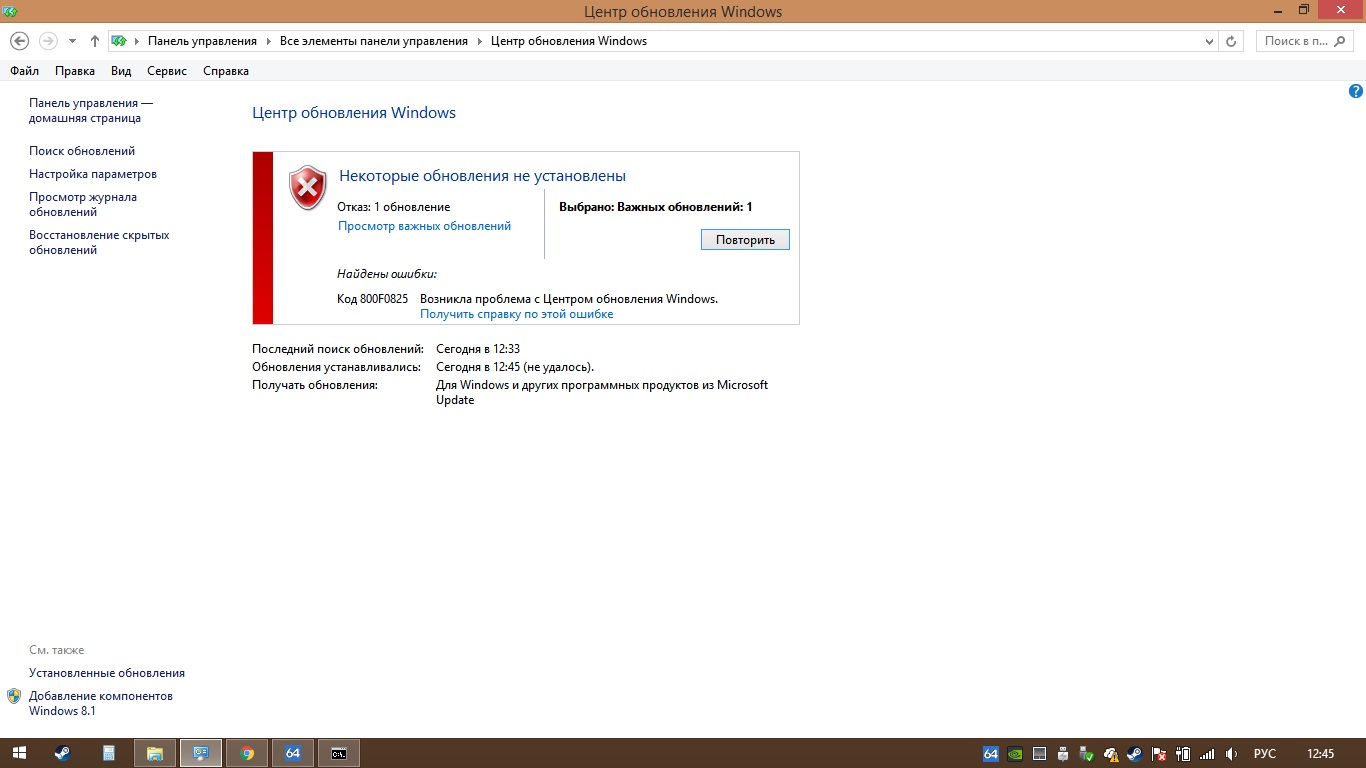Open the OneDrive warning tray icon

1111,754
